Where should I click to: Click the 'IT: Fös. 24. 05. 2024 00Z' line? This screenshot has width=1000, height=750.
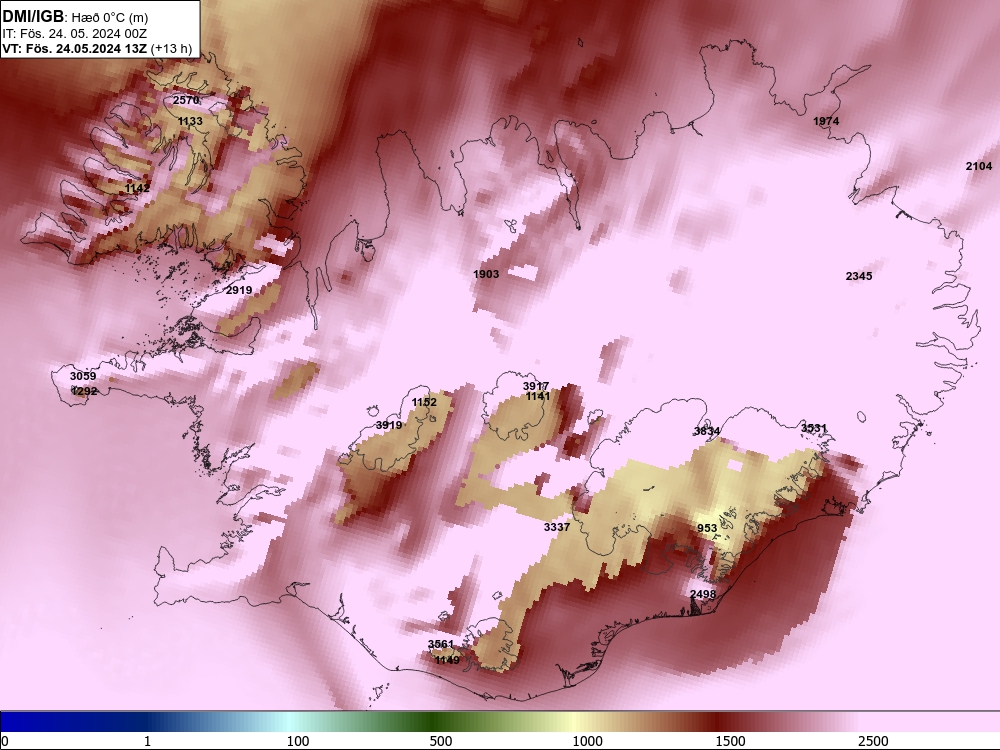coord(75,34)
